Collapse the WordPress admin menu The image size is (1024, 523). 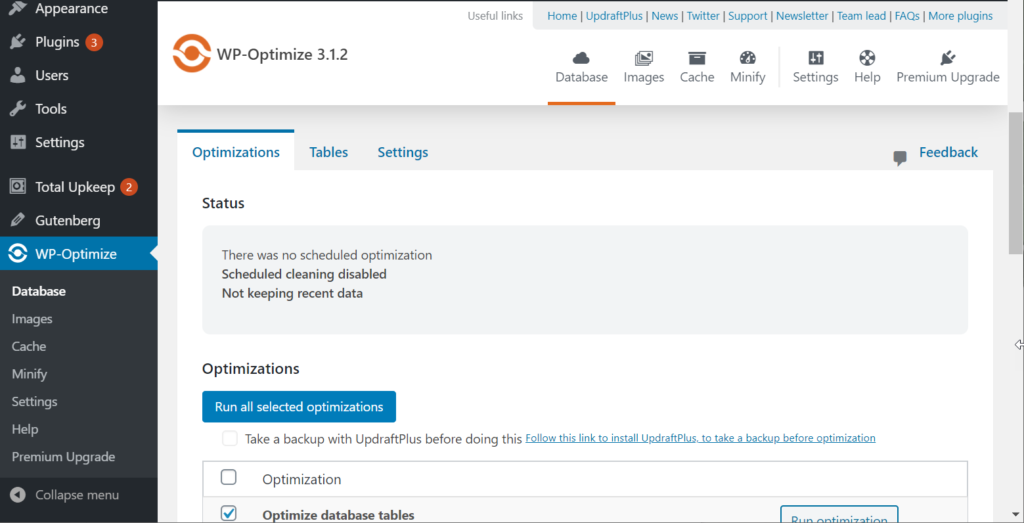pos(65,495)
